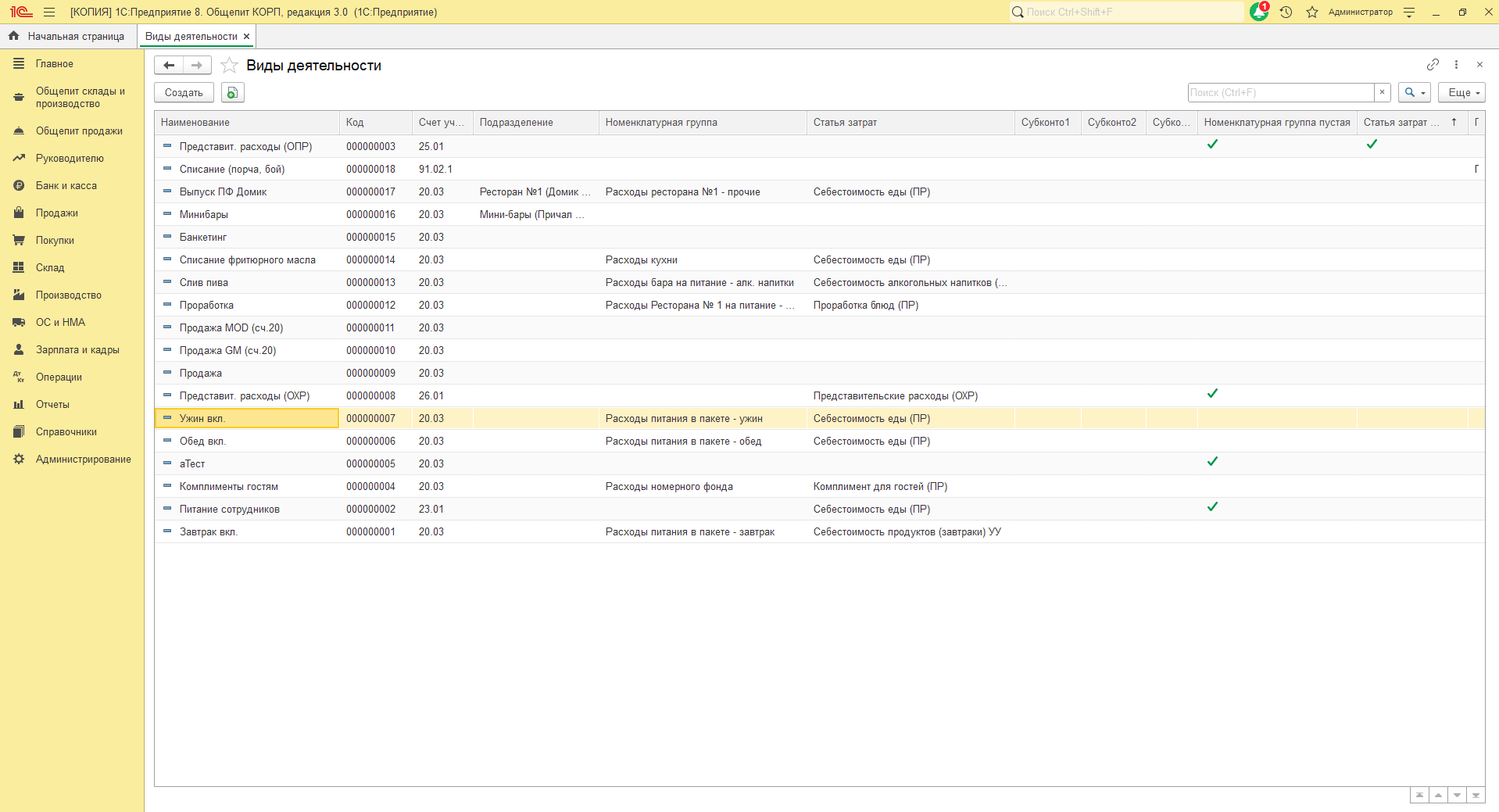The width and height of the screenshot is (1499, 812).
Task: Open Производство section in sidebar
Action: [69, 295]
